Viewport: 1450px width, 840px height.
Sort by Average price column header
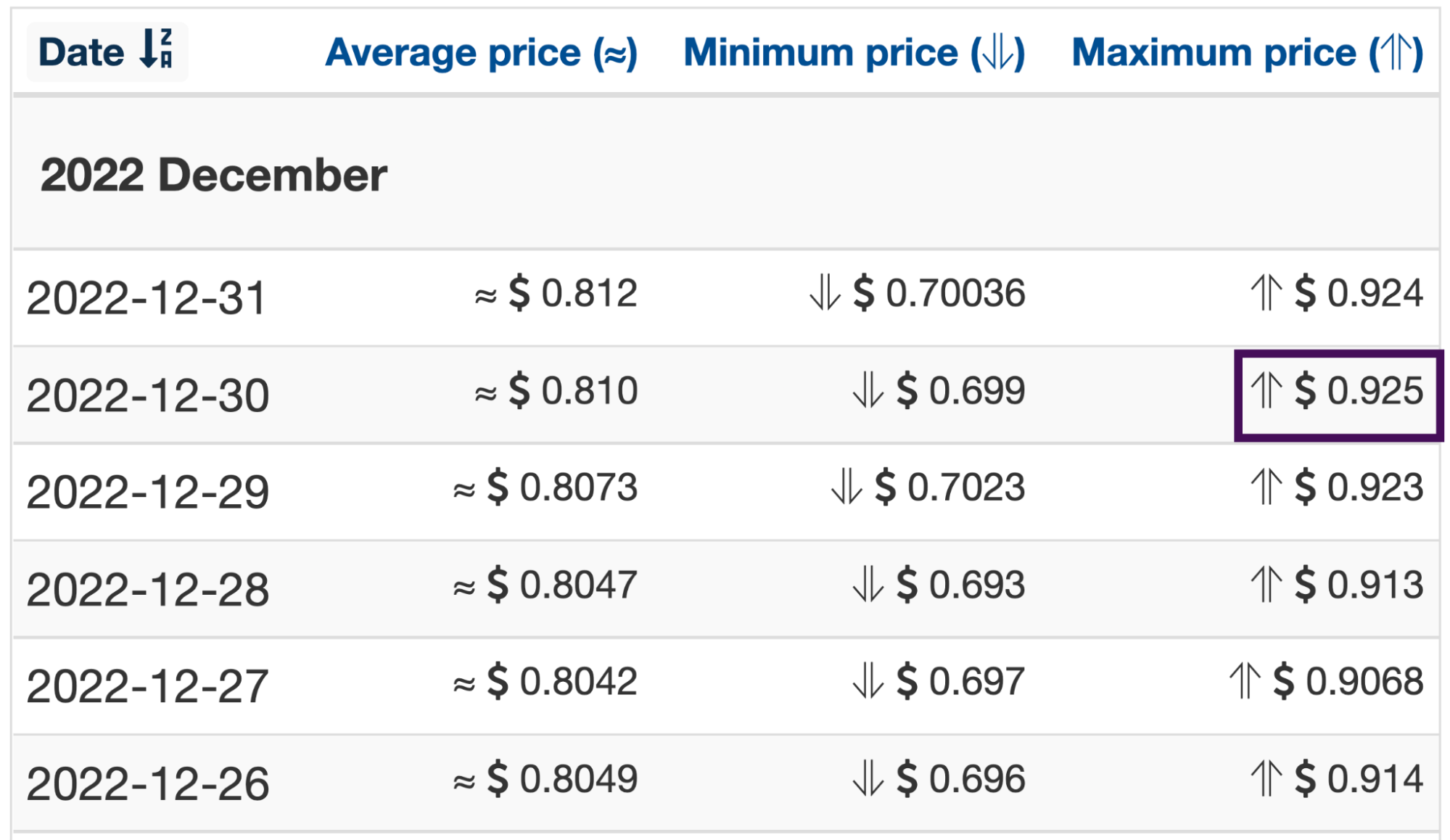tap(482, 53)
